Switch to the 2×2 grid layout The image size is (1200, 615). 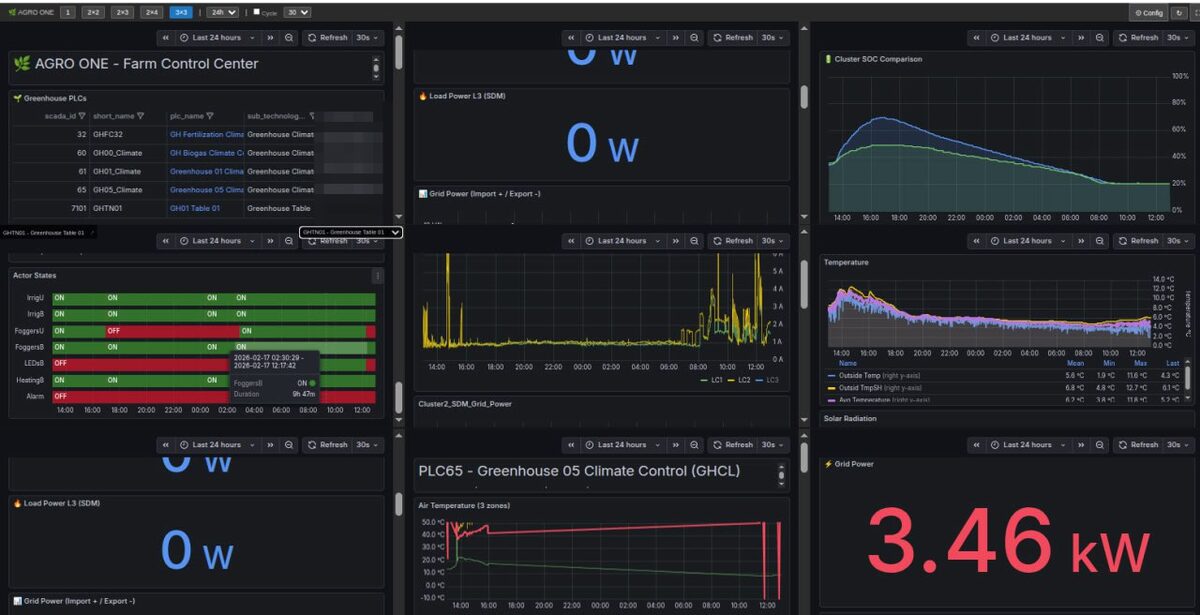92,13
